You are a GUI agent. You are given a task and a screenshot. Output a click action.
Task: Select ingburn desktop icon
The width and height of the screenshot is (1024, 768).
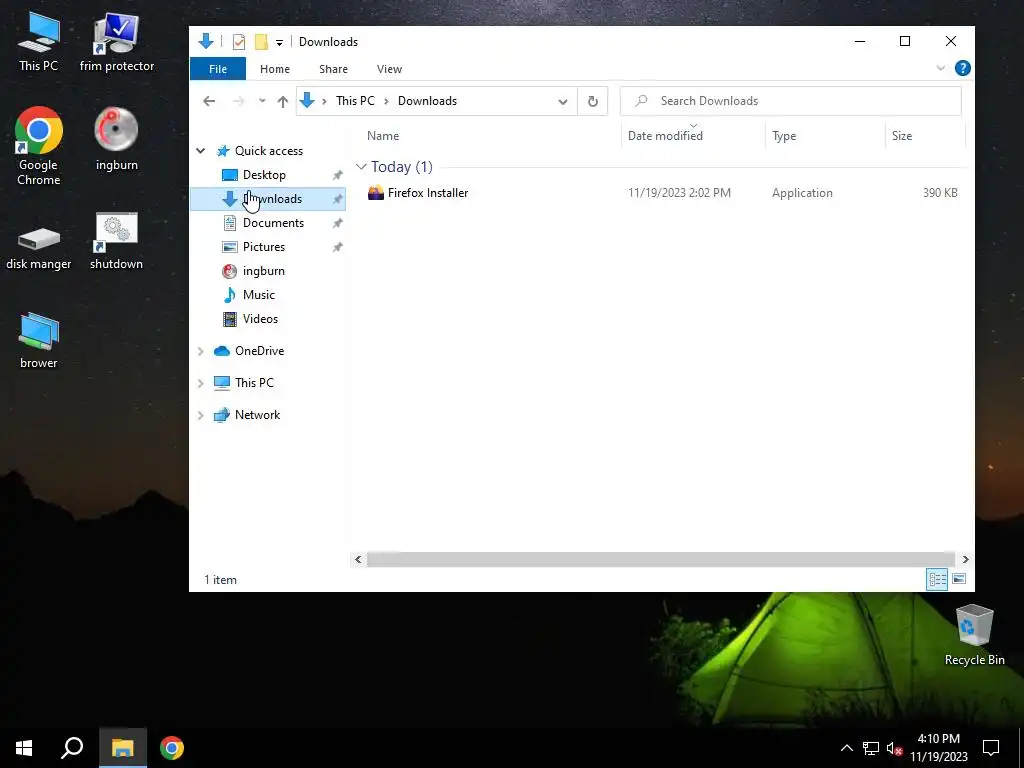coord(116,138)
